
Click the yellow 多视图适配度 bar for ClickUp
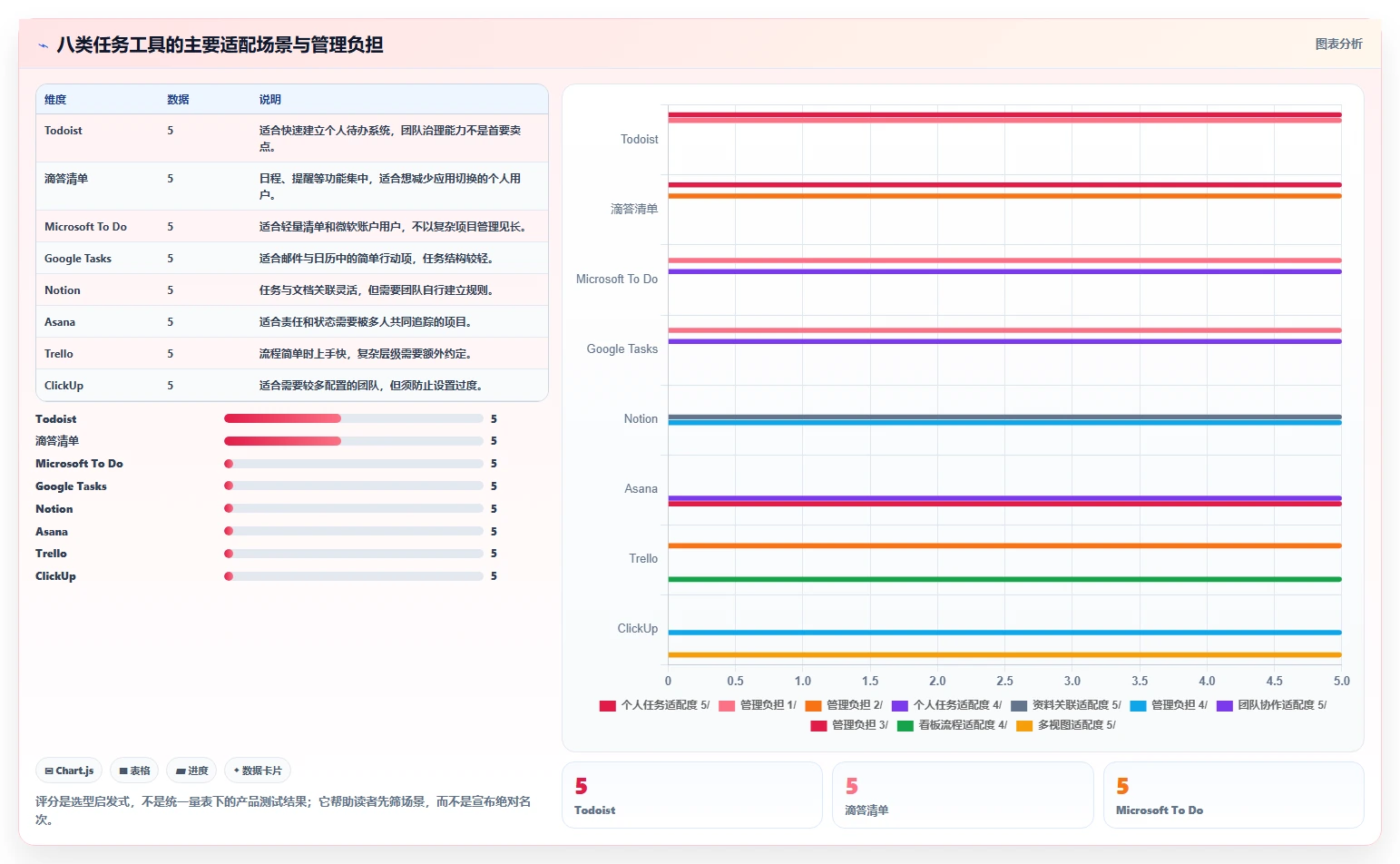coord(1004,654)
